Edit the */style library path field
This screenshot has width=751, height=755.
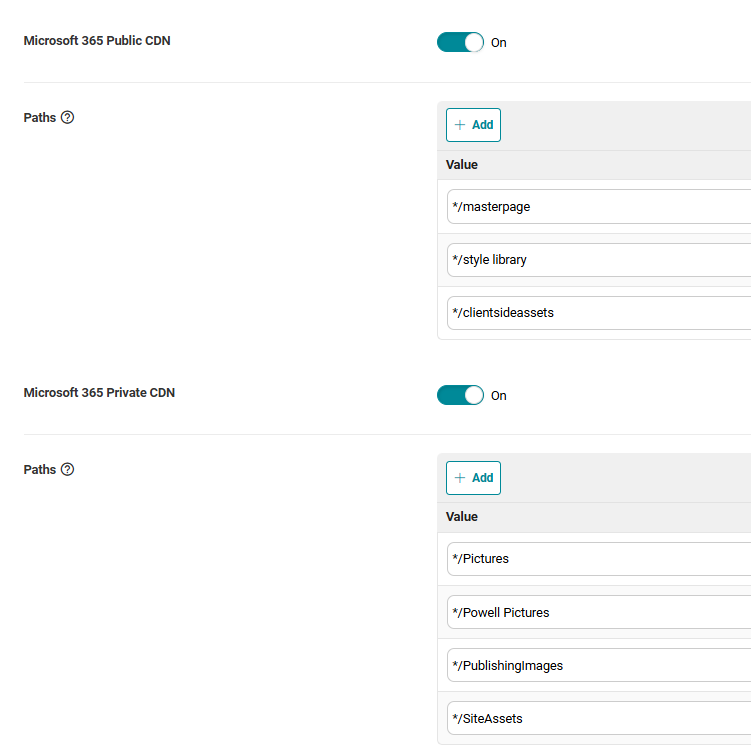click(599, 260)
